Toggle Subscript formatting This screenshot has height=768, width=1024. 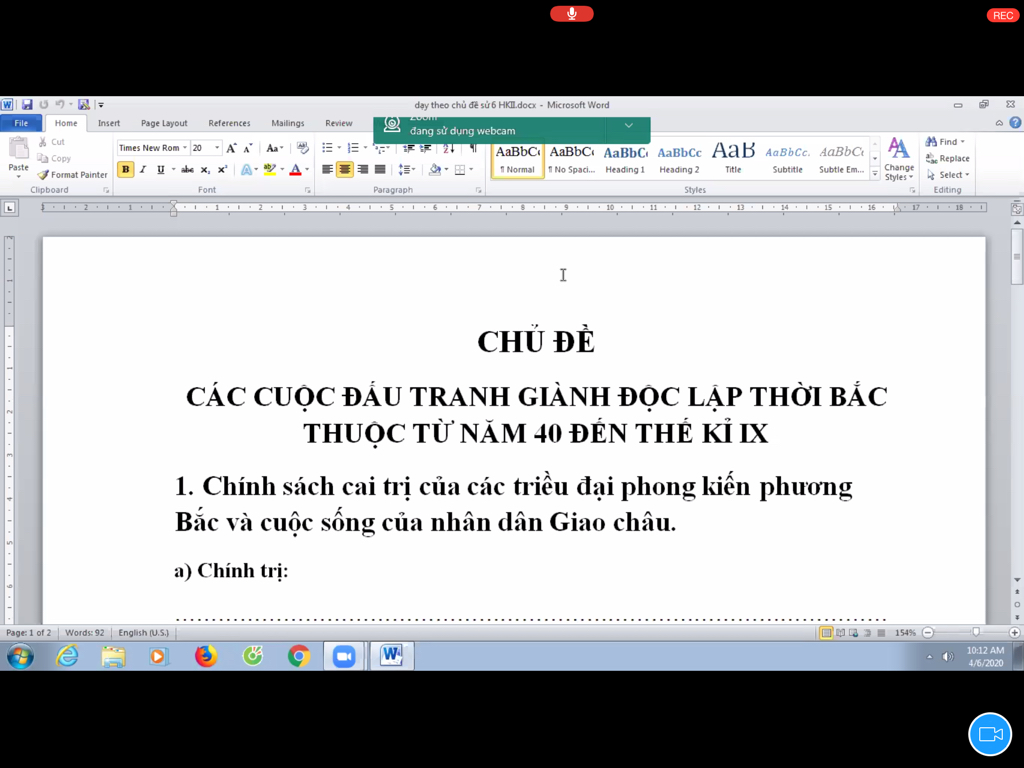click(x=205, y=169)
